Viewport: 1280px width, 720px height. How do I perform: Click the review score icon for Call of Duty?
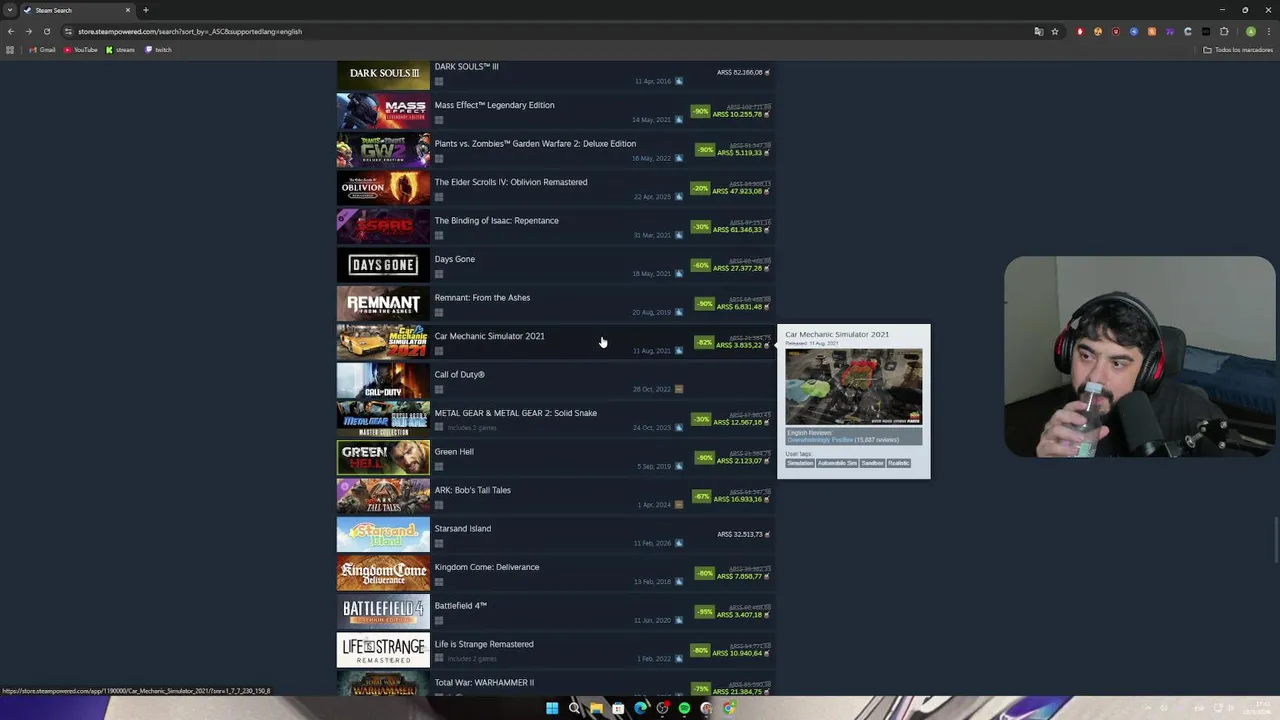click(x=679, y=389)
